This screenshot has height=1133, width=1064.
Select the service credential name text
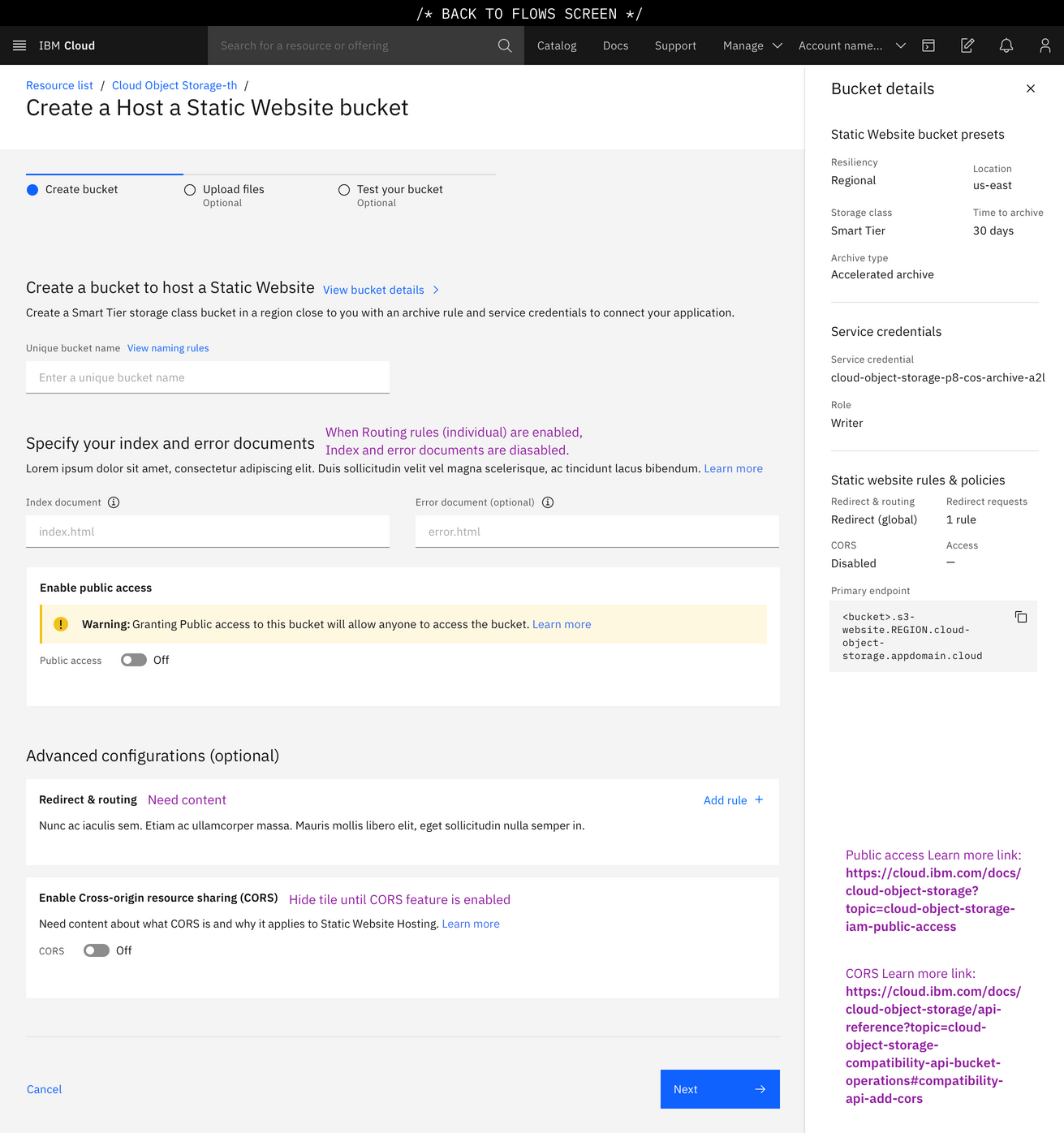pyautogui.click(x=937, y=377)
